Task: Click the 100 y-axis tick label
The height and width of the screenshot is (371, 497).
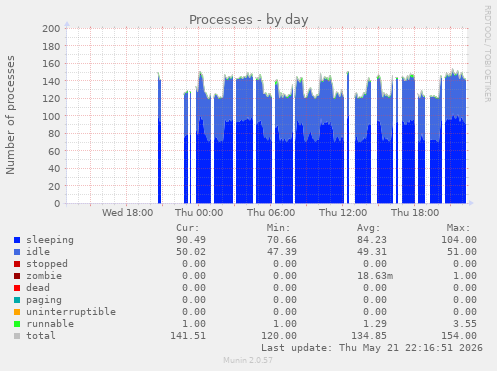Action: point(51,116)
